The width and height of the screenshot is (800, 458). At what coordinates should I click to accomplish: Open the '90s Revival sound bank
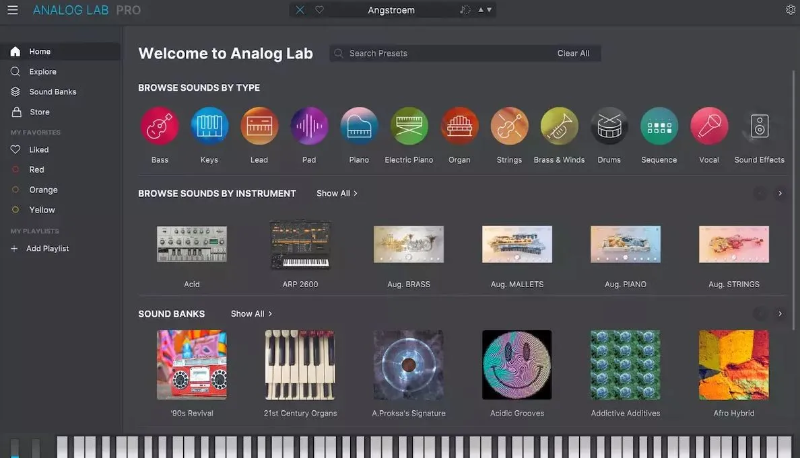192,365
